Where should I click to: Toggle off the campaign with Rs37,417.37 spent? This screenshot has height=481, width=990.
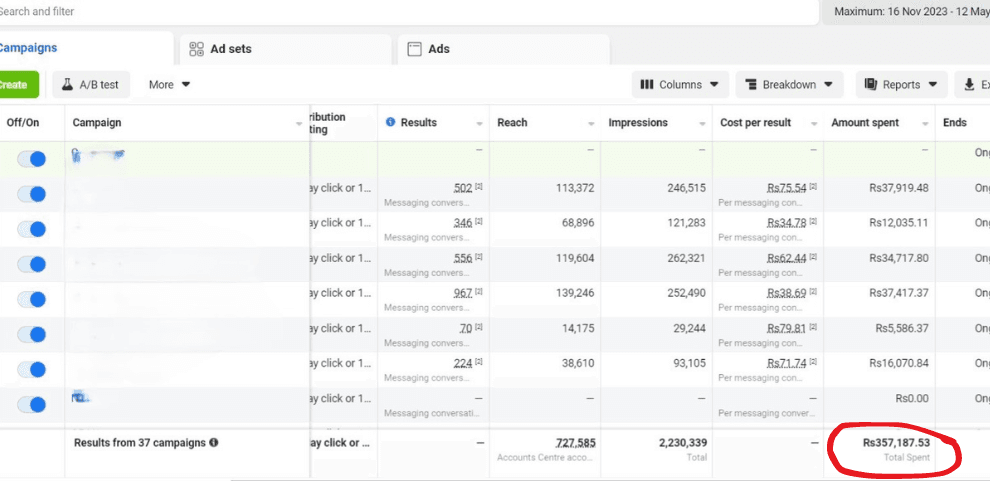coord(32,299)
